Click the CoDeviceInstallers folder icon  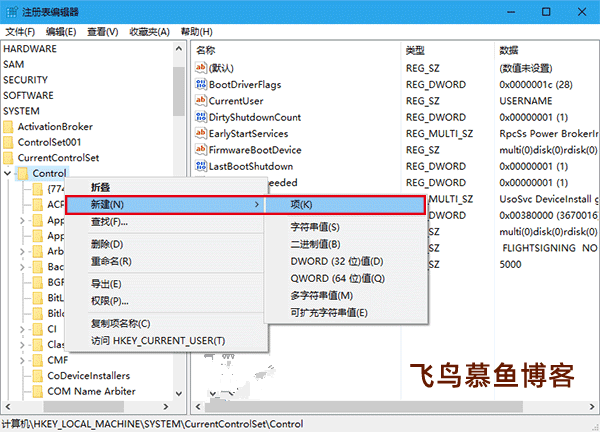click(x=38, y=376)
